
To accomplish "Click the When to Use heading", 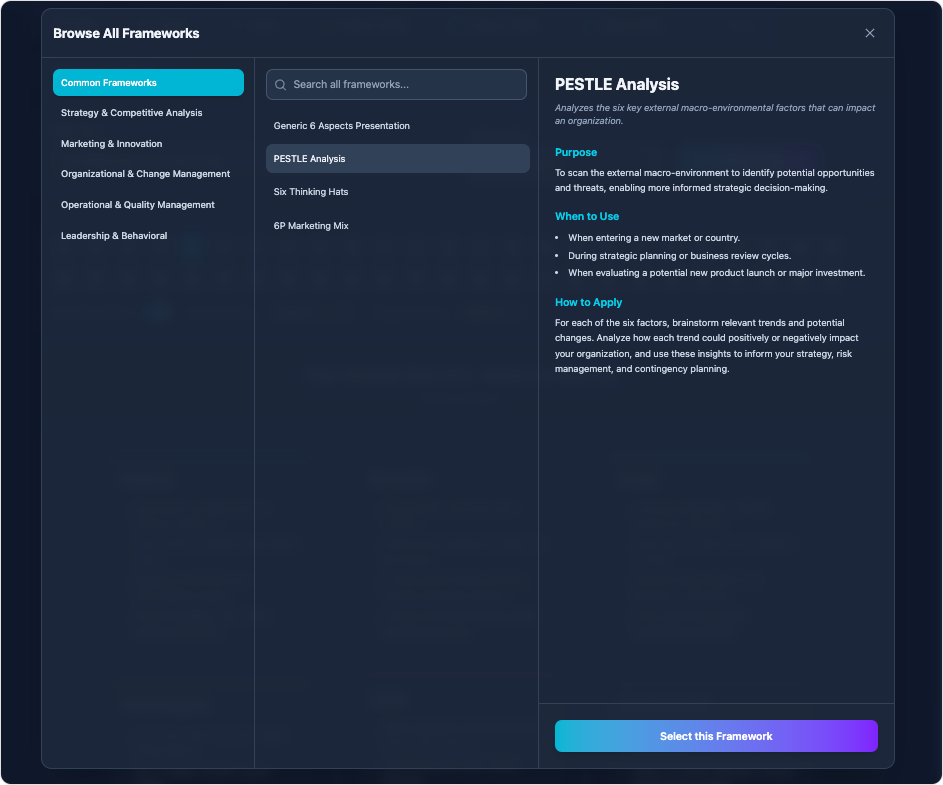I will pyautogui.click(x=587, y=216).
